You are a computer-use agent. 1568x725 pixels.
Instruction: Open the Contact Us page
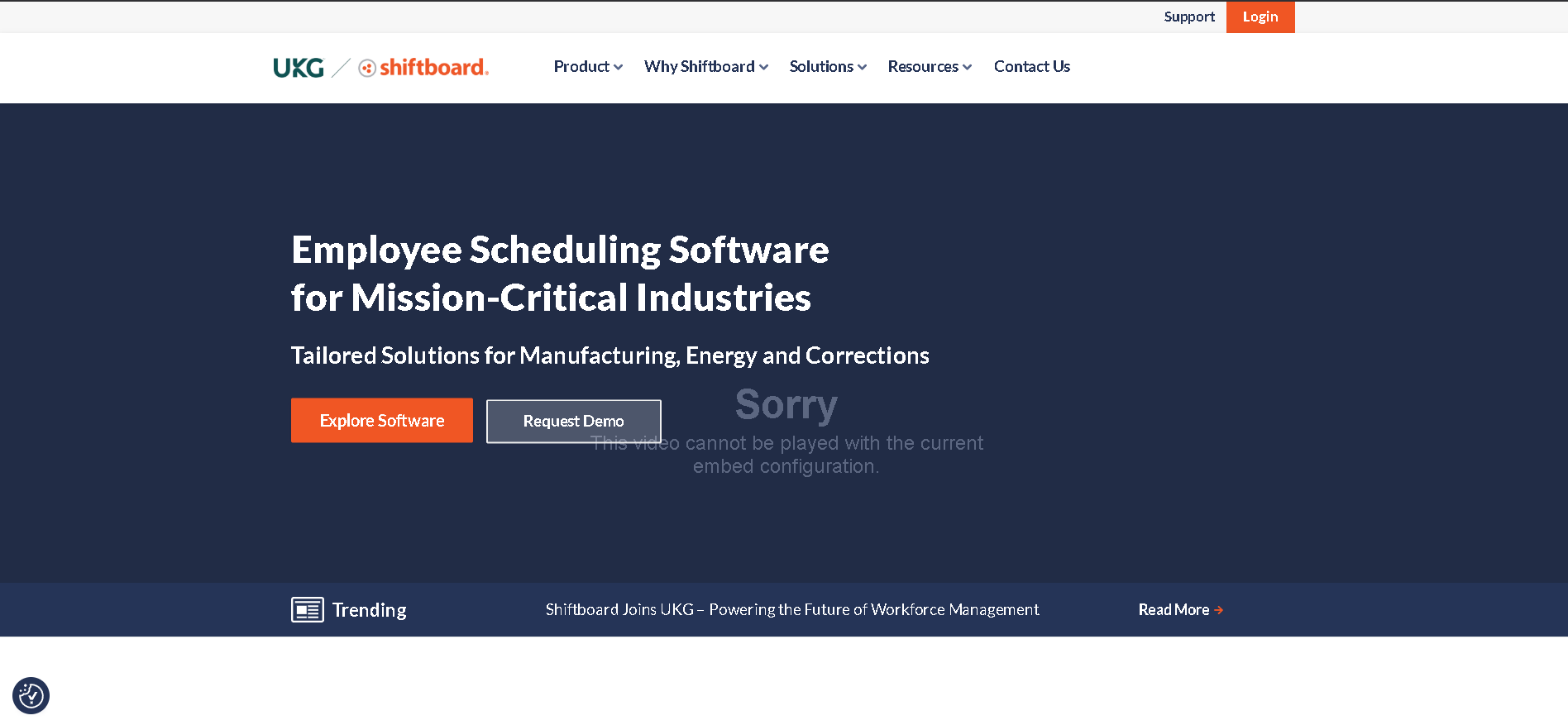tap(1032, 67)
